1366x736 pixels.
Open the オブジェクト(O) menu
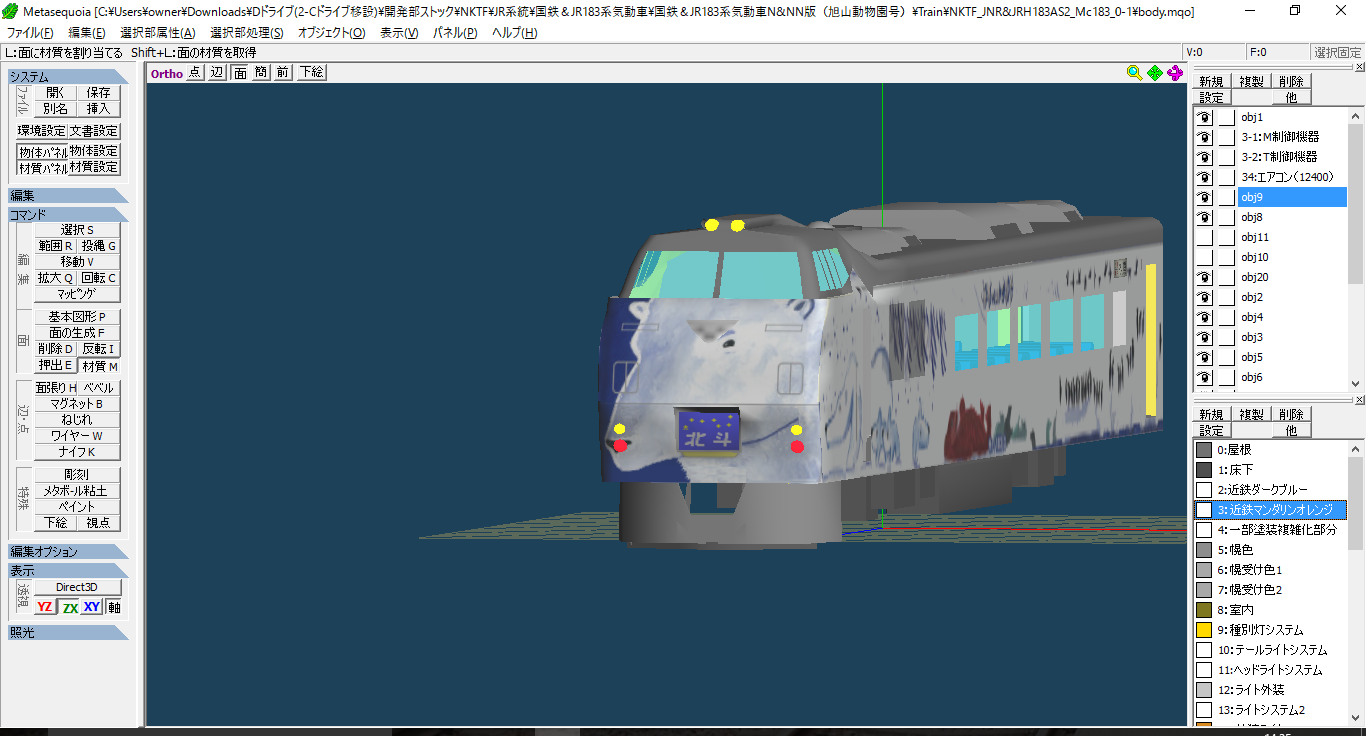point(331,33)
